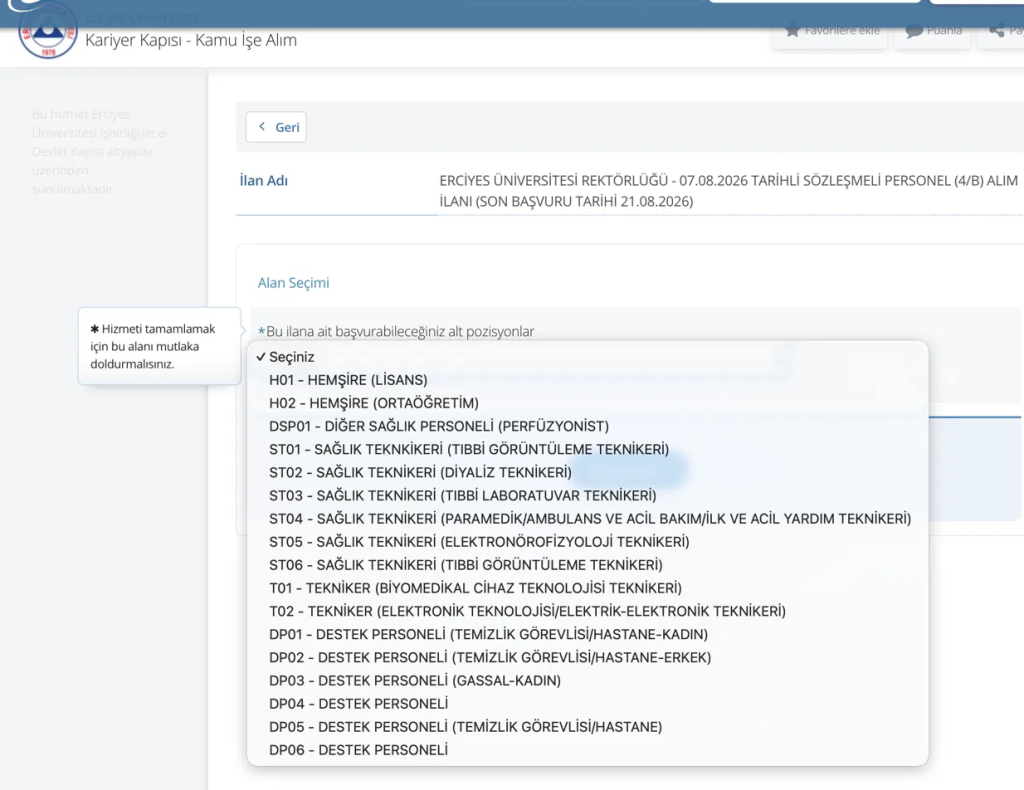Viewport: 1024px width, 790px height.
Task: Choose DP04 - DESTEK PERSONELİ option
Action: (x=587, y=704)
